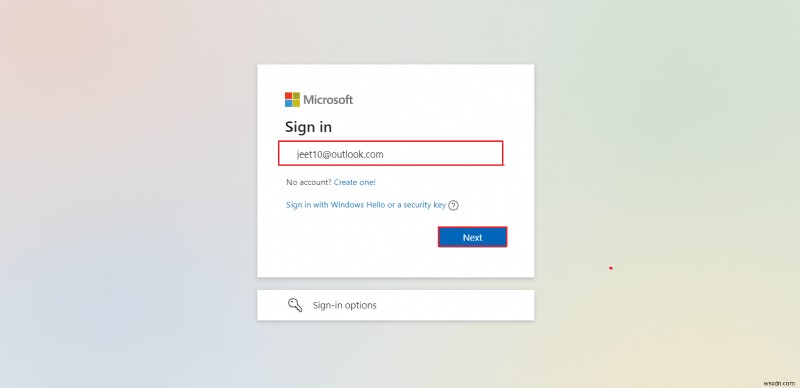Viewport: 800px width, 388px height.
Task: Click the blue Next button
Action: click(x=472, y=237)
